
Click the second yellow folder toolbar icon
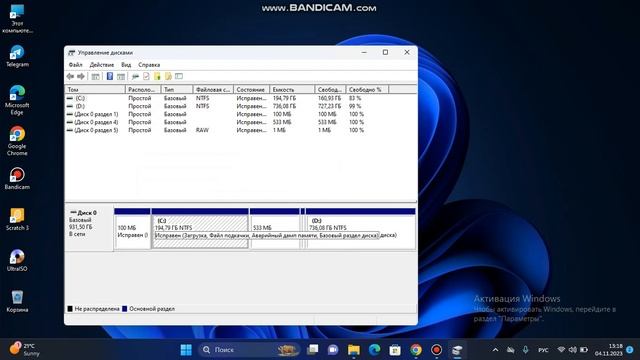tap(168, 76)
